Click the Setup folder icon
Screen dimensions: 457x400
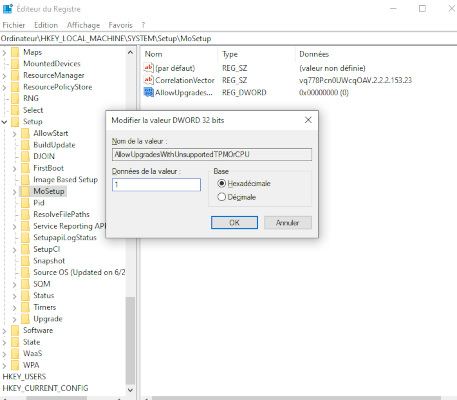click(15, 122)
